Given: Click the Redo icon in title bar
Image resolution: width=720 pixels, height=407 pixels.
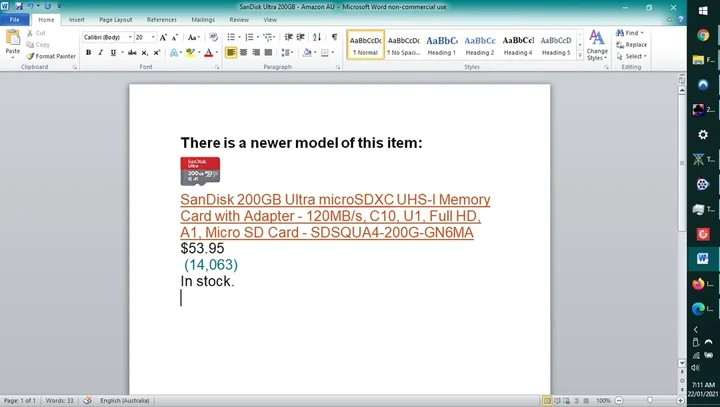Looking at the screenshot, I should pyautogui.click(x=48, y=6).
